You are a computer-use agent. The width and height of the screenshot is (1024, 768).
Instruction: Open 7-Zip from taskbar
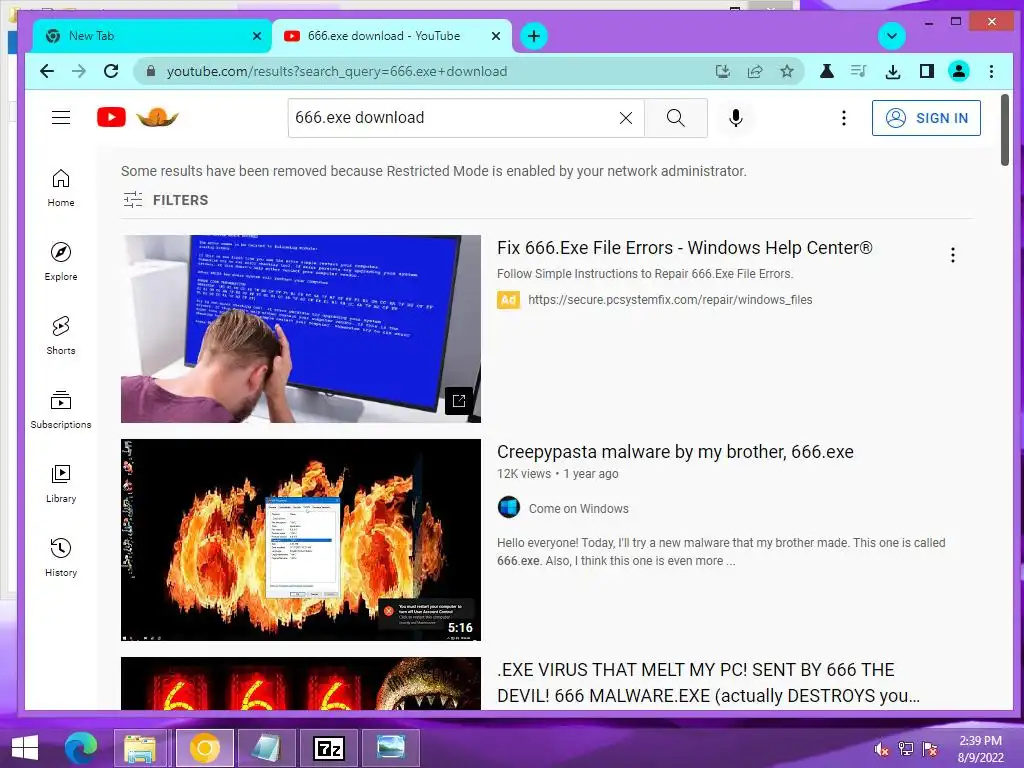pyautogui.click(x=328, y=748)
